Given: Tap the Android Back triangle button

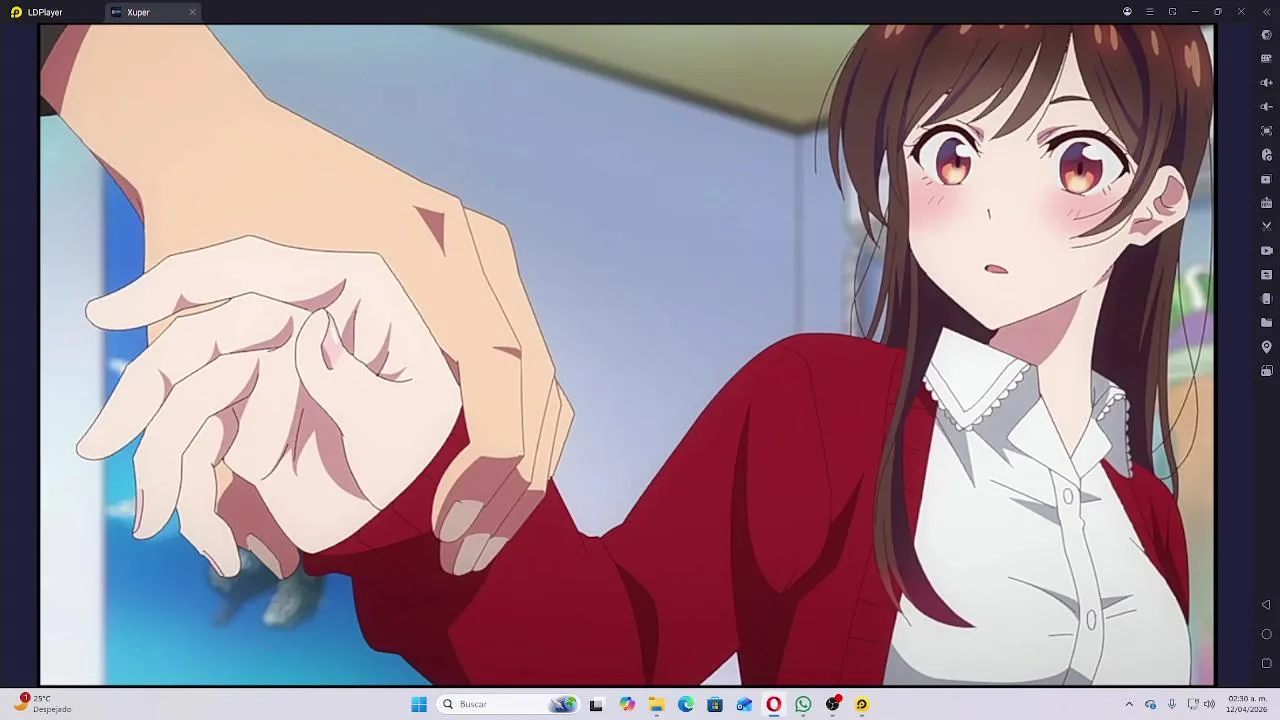Looking at the screenshot, I should point(1266,605).
